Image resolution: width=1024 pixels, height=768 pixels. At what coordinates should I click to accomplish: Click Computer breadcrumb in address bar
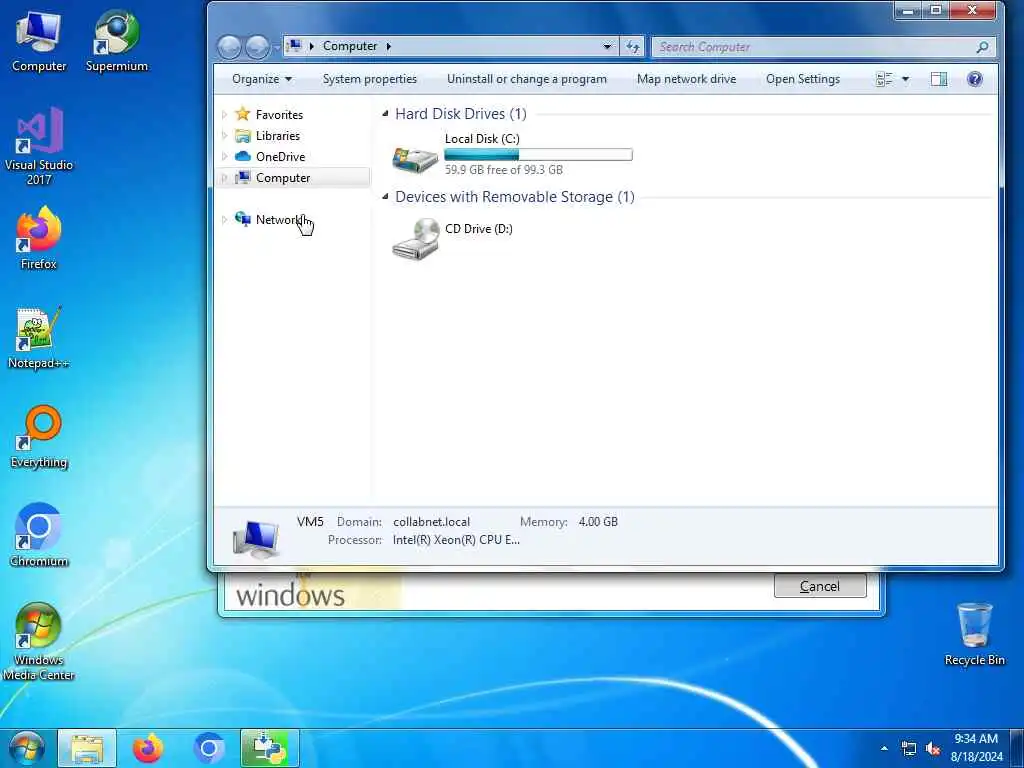pos(349,46)
